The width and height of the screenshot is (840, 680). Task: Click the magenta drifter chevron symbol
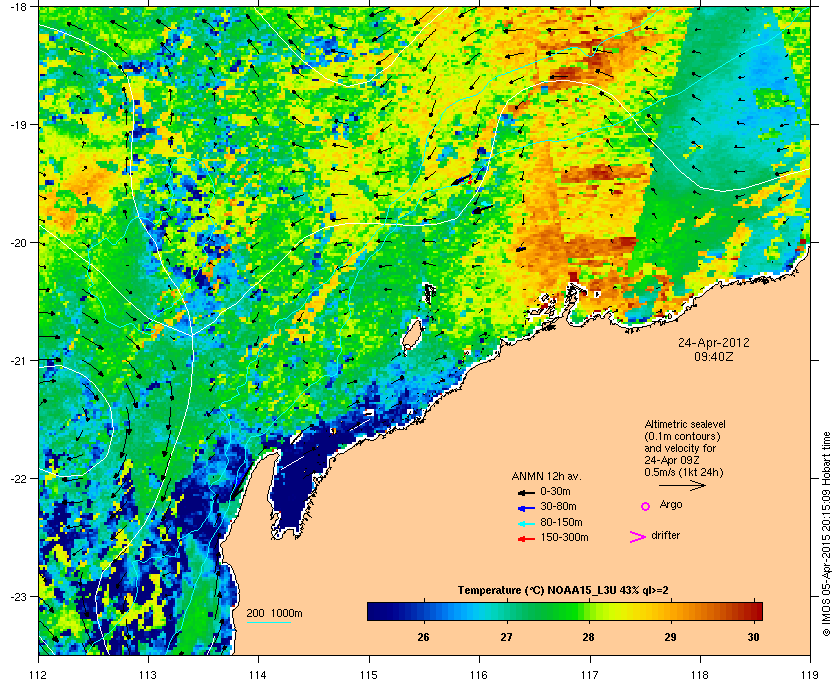click(638, 537)
